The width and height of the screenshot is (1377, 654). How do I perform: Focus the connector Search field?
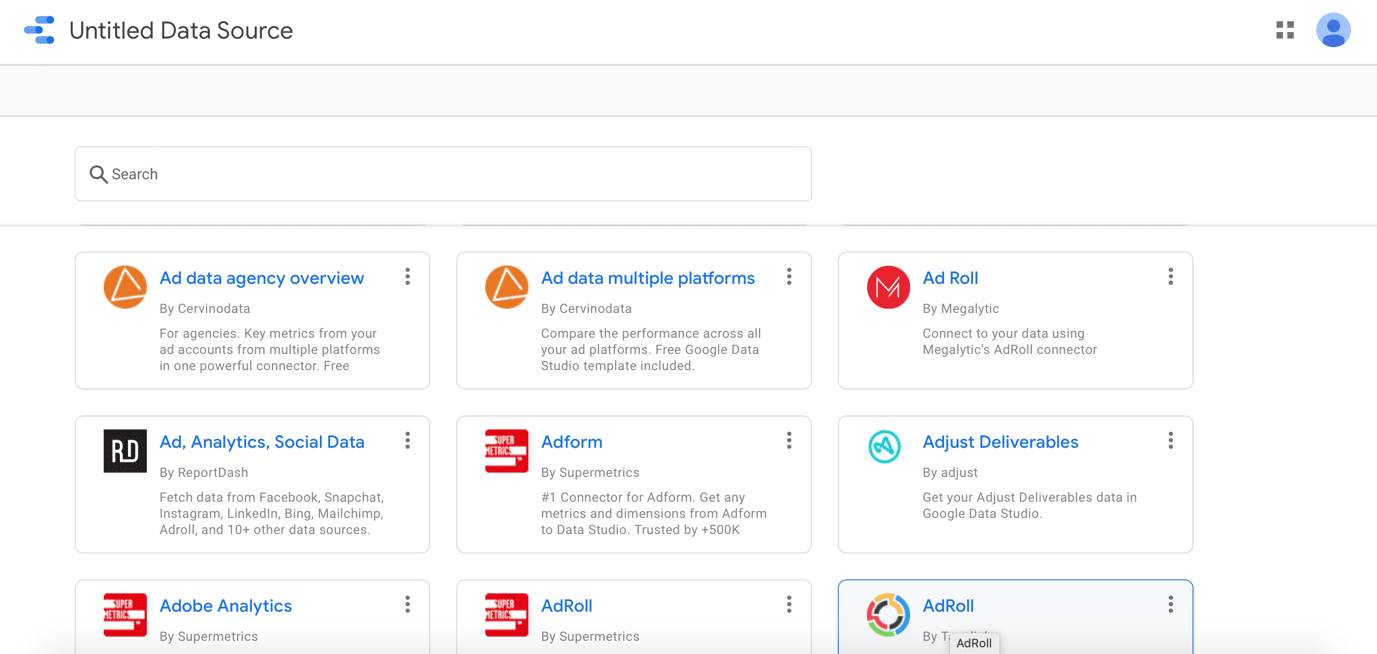tap(443, 174)
